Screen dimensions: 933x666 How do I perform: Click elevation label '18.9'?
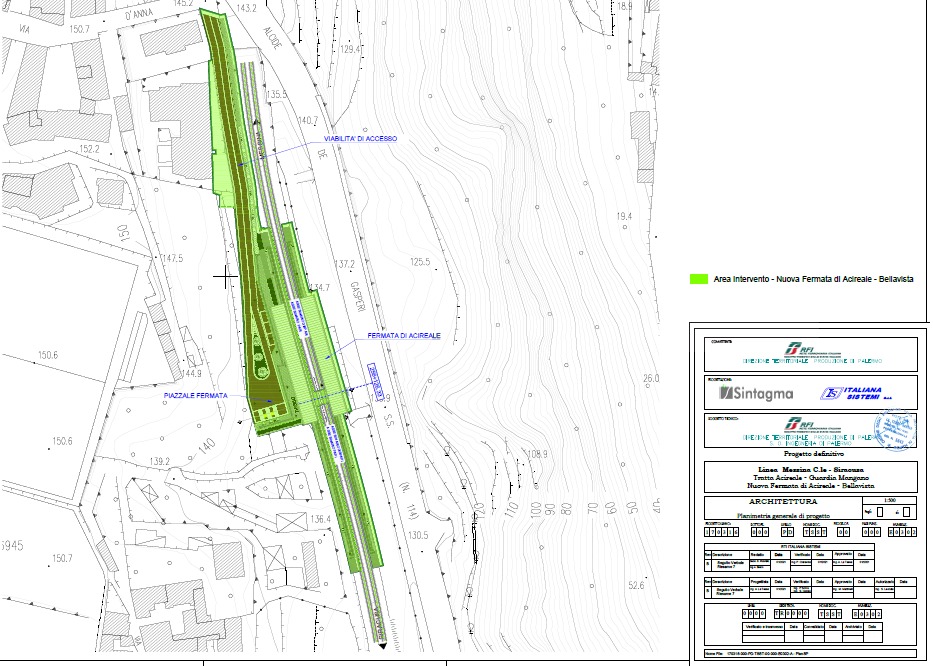point(625,7)
